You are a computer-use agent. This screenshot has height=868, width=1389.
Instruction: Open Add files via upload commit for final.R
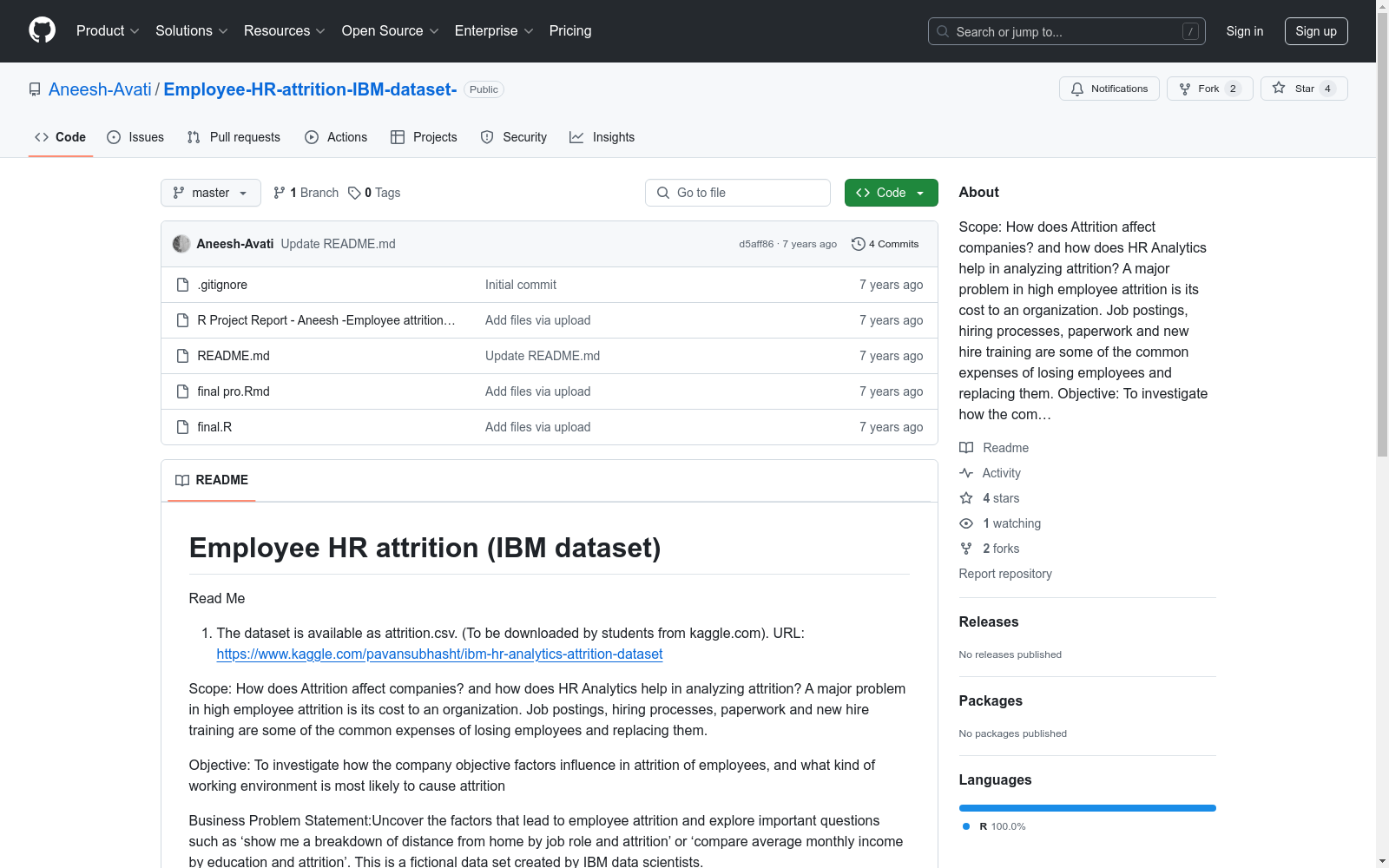pyautogui.click(x=537, y=427)
